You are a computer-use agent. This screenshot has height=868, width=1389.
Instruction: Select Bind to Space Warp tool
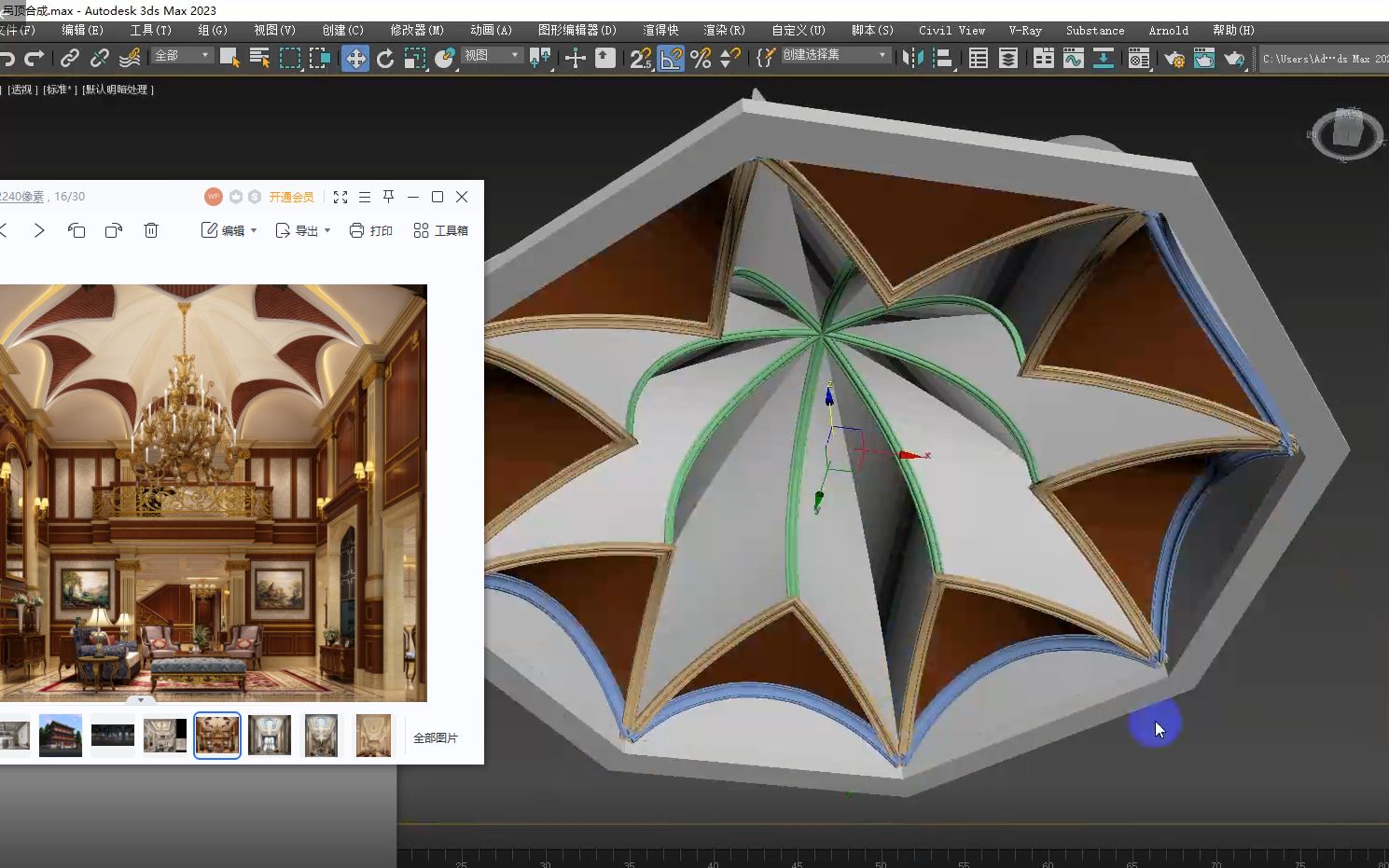(130, 58)
